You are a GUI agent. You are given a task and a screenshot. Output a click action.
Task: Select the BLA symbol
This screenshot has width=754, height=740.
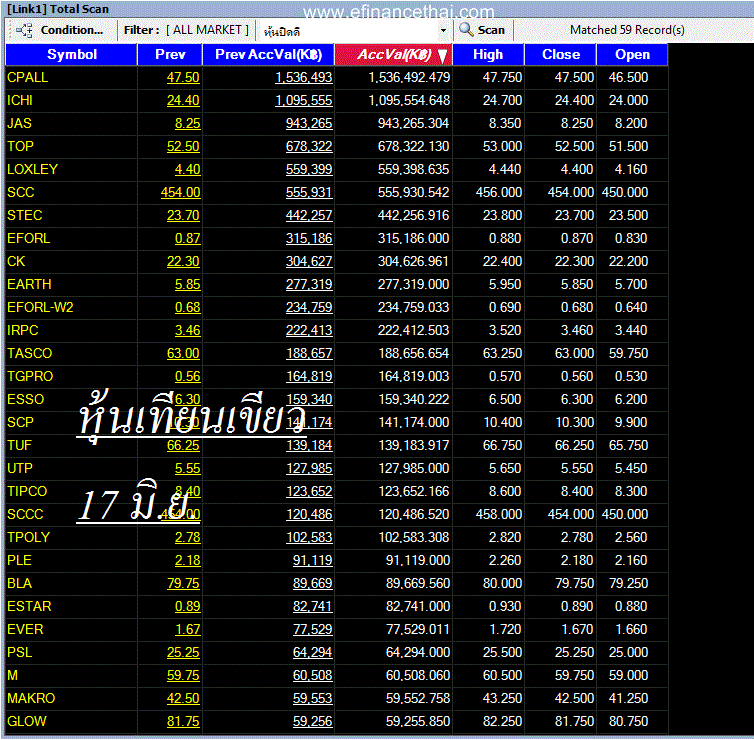[19, 584]
